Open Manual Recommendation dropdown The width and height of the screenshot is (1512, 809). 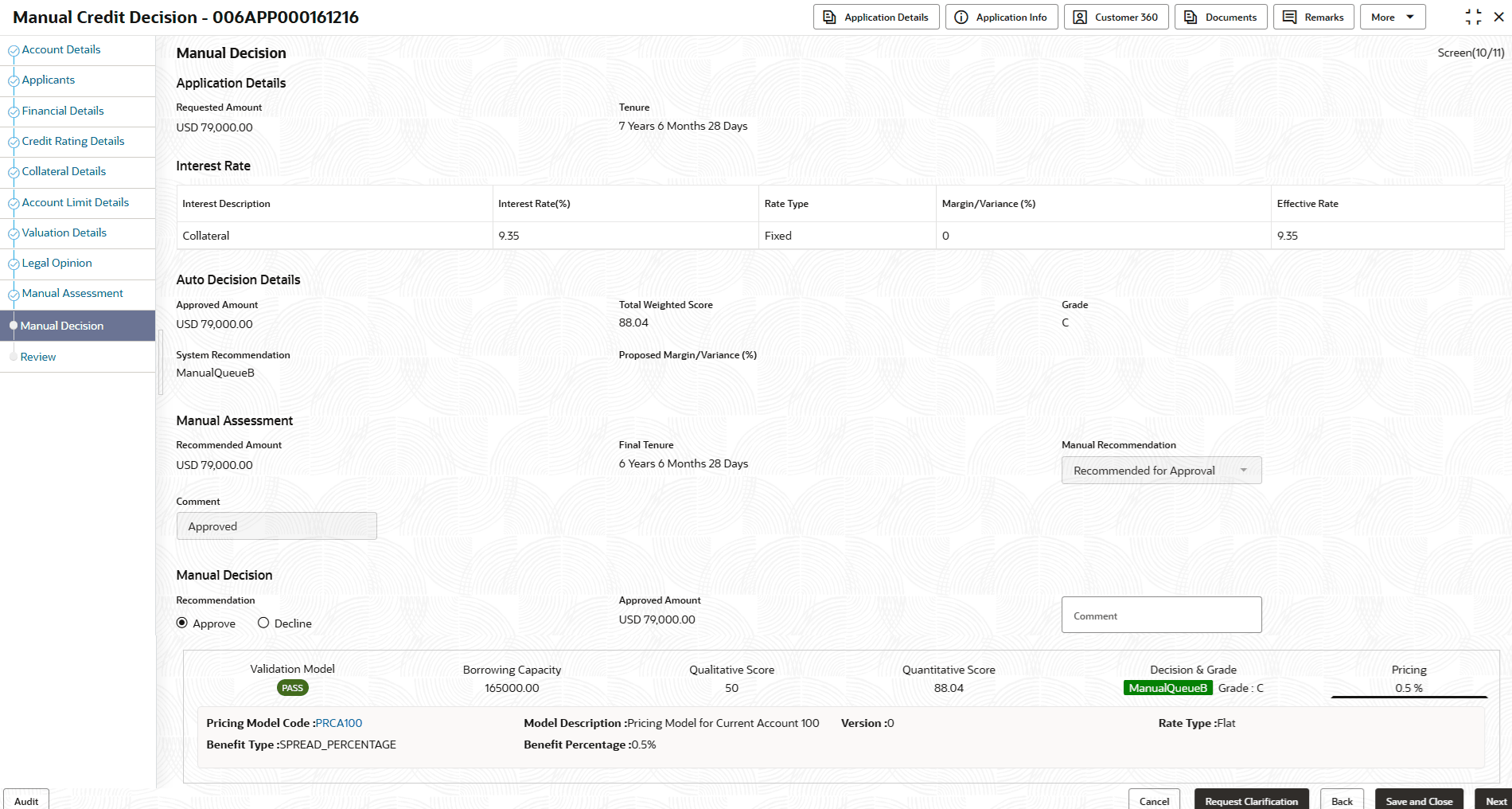click(1161, 471)
